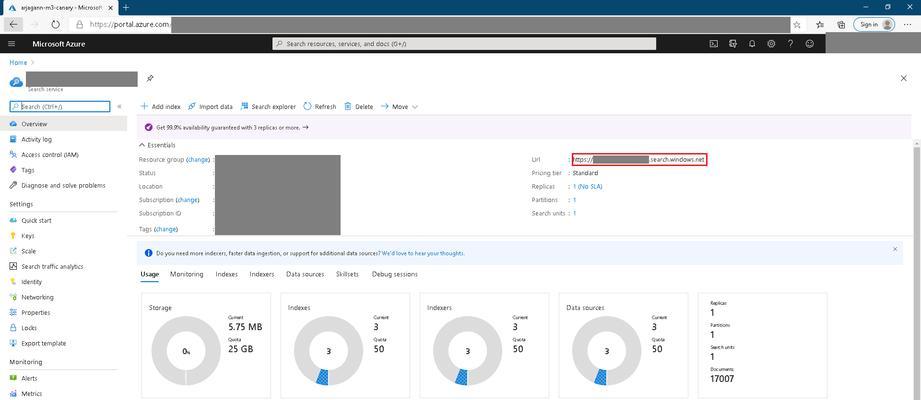
Task: Switch to the Skillsets tab
Action: pyautogui.click(x=348, y=274)
